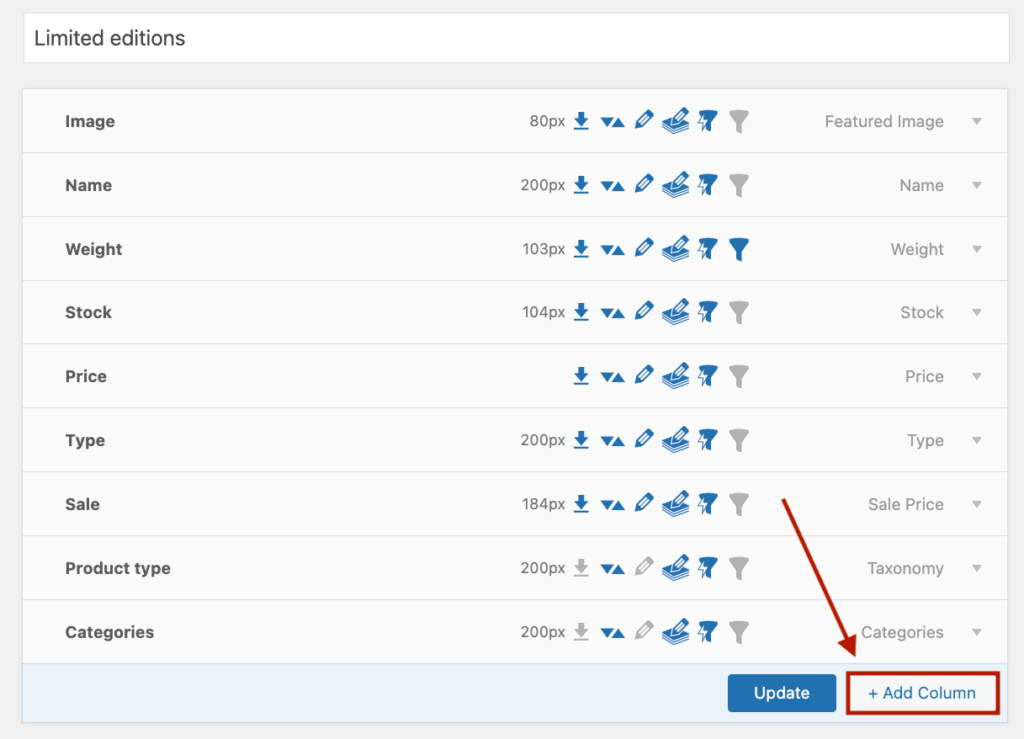Click the smart filter icon in the Price row

click(x=707, y=376)
